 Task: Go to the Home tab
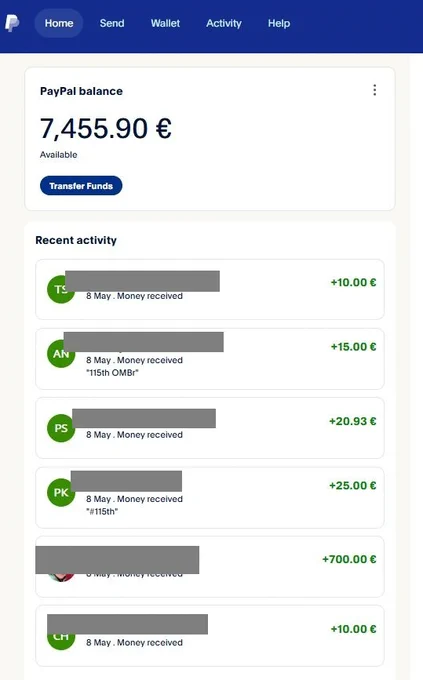click(x=59, y=23)
